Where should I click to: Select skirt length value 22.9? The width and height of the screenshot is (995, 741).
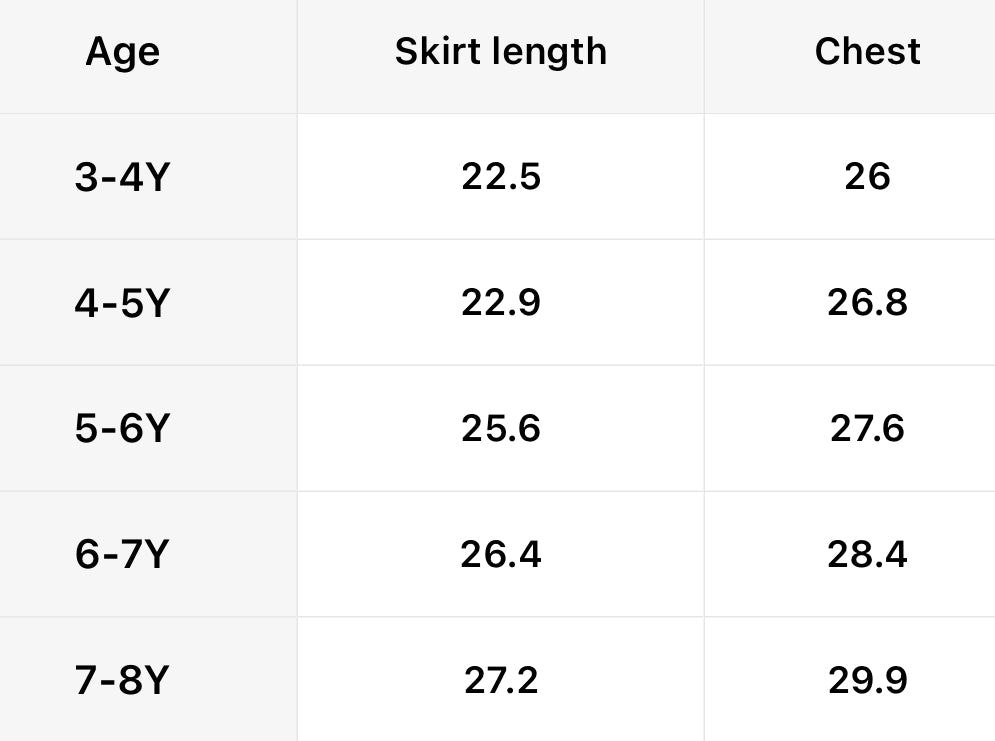coord(500,302)
